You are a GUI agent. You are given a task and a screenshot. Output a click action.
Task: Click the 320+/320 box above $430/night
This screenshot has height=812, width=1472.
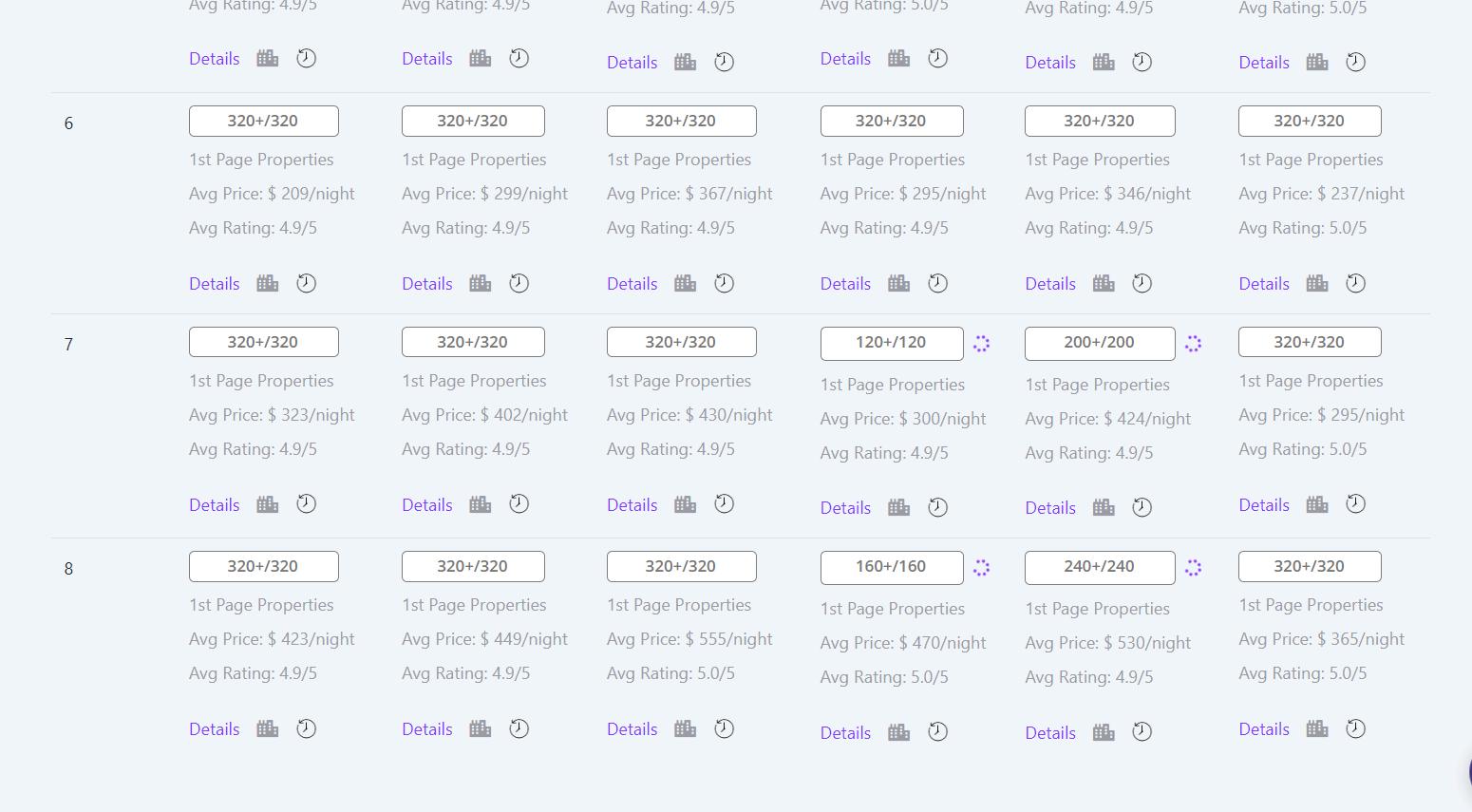coord(682,342)
